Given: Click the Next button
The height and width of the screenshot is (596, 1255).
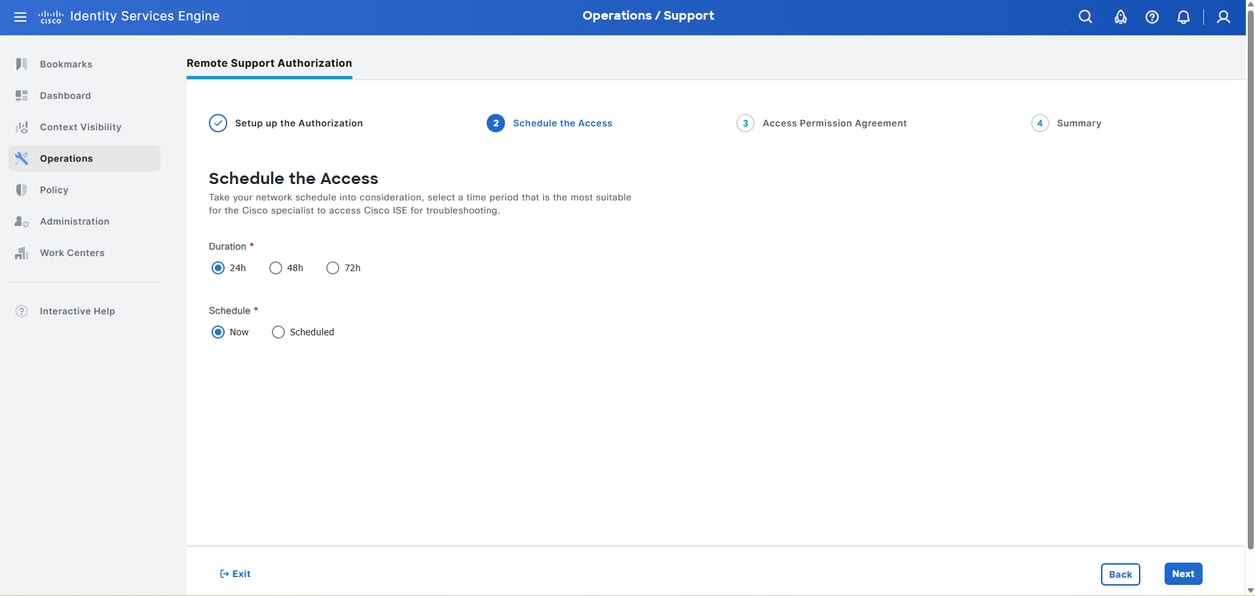Looking at the screenshot, I should 1183,573.
